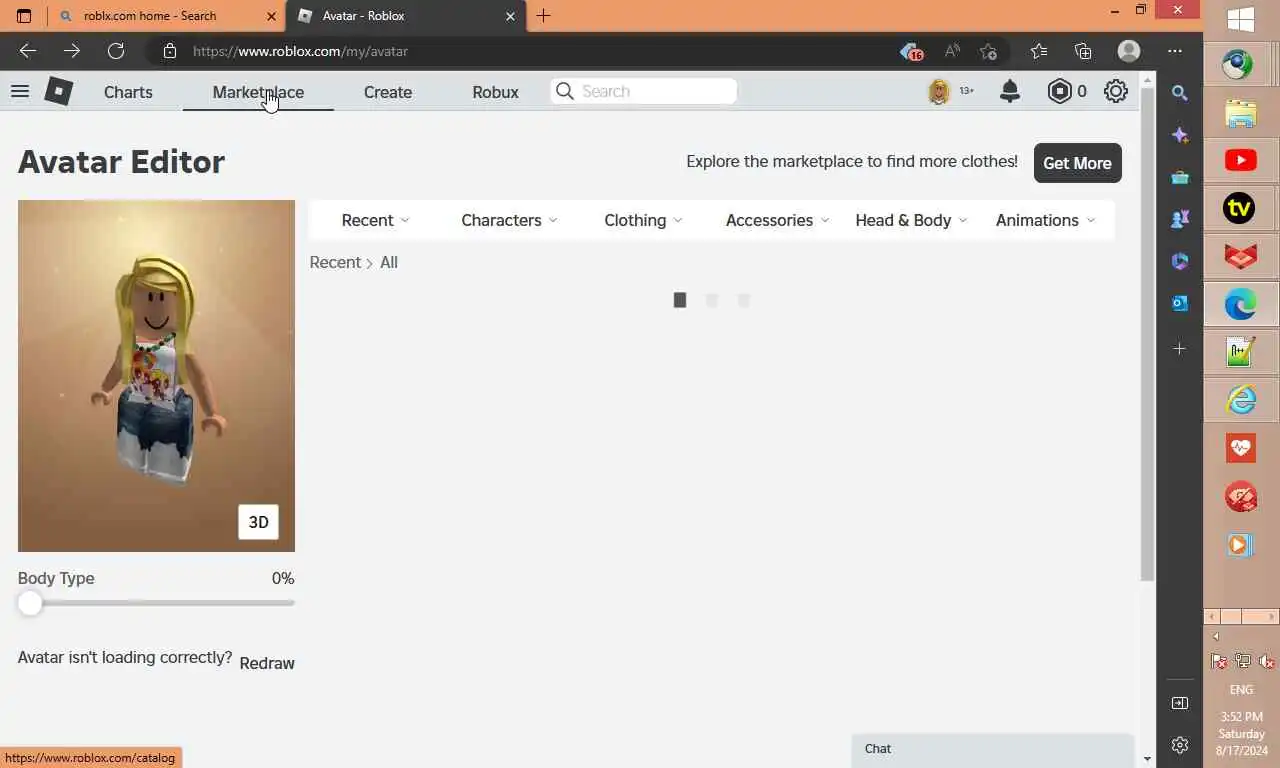1280x768 pixels.
Task: Open the notifications bell
Action: (x=1010, y=91)
